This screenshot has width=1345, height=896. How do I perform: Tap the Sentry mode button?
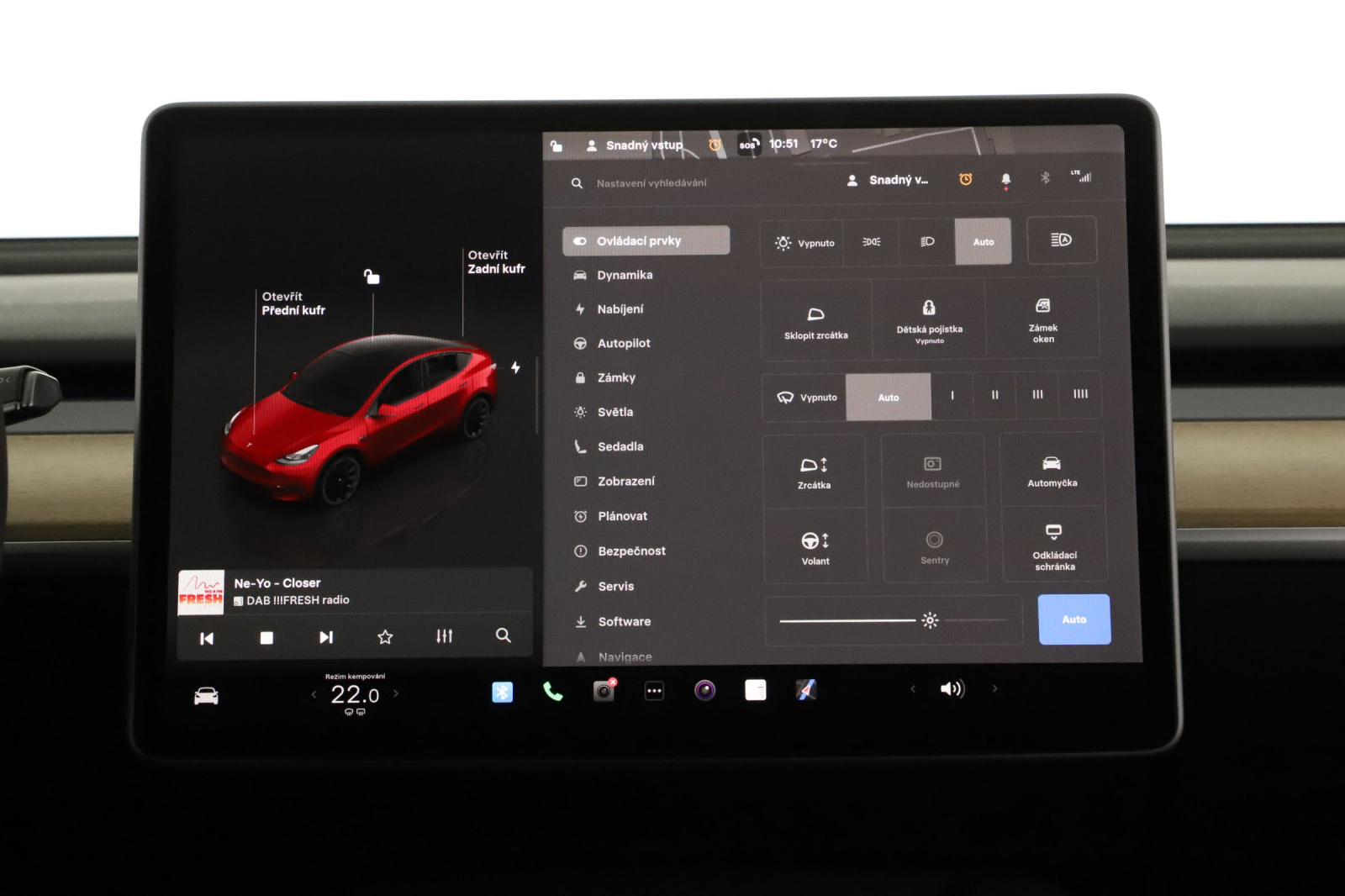point(935,546)
